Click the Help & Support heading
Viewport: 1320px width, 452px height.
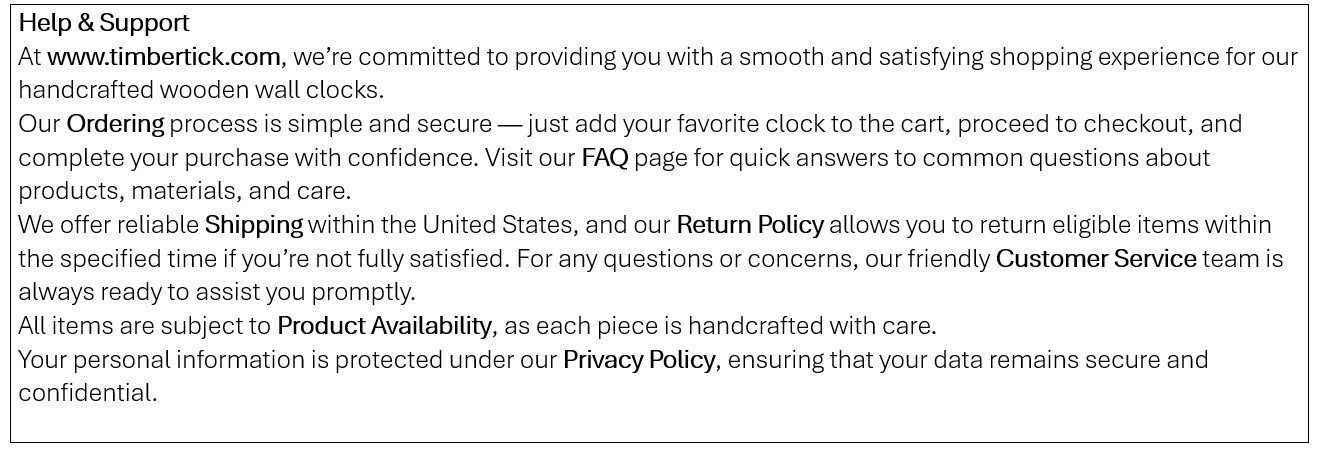tap(104, 22)
